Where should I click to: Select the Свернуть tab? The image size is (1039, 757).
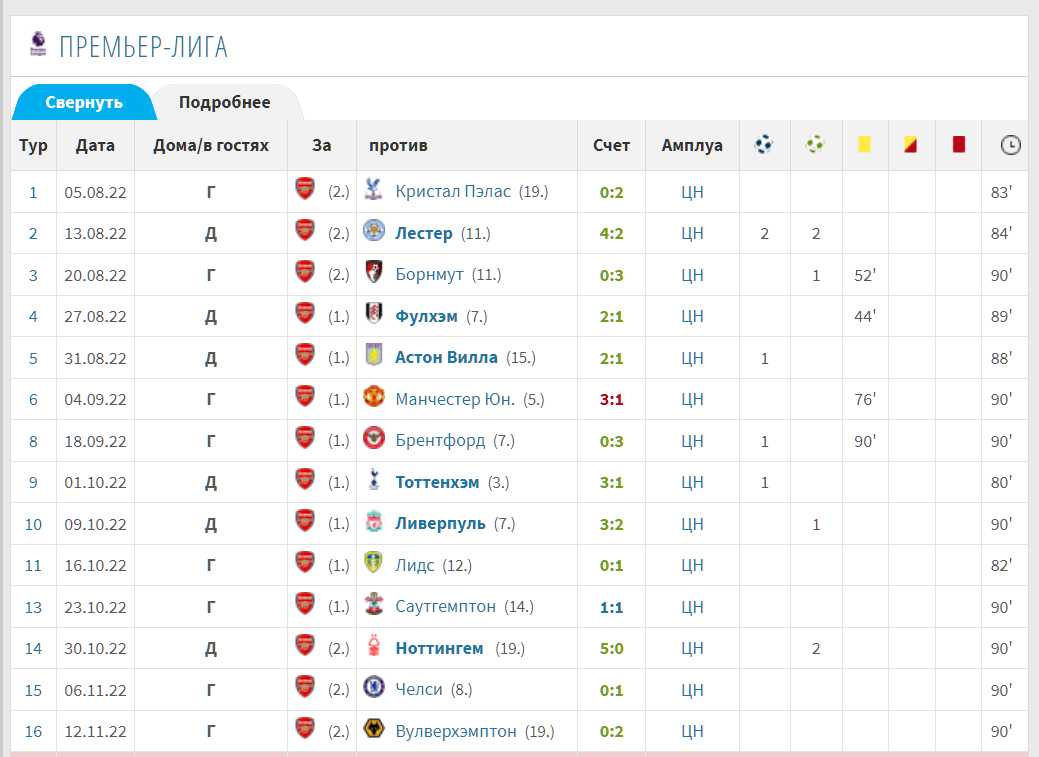tap(84, 102)
